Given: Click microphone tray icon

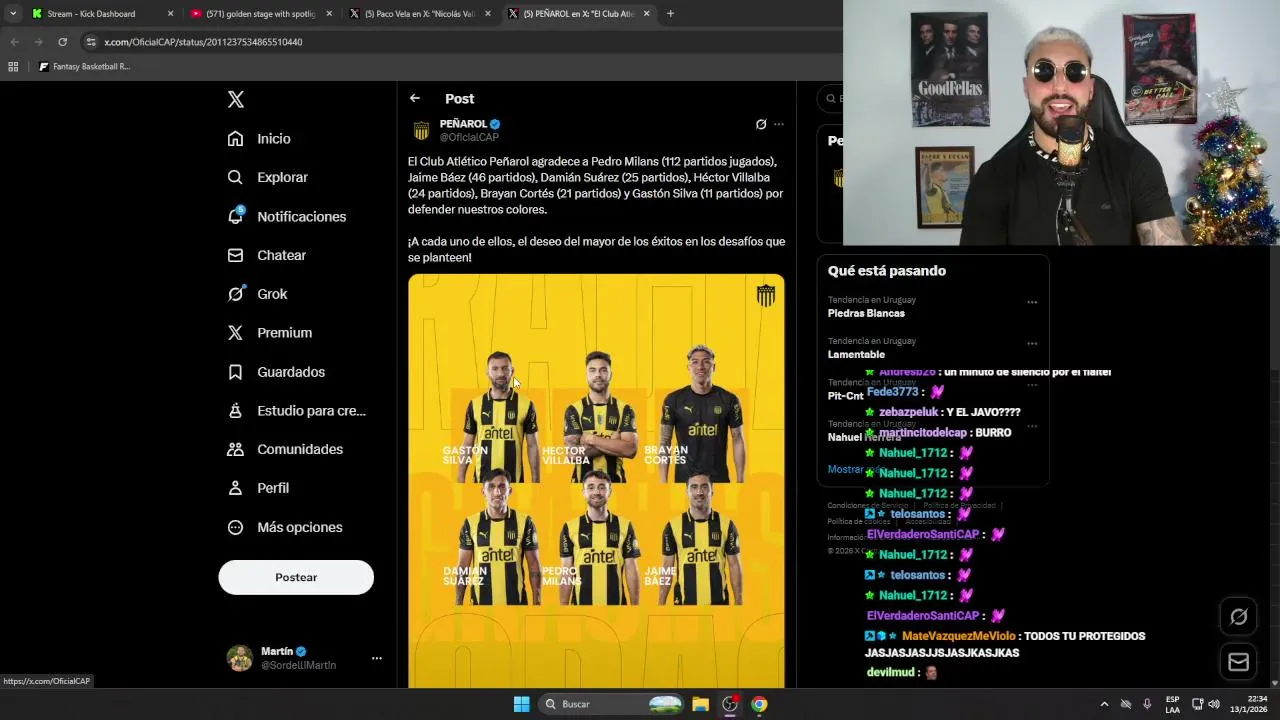Looking at the screenshot, I should [1147, 704].
